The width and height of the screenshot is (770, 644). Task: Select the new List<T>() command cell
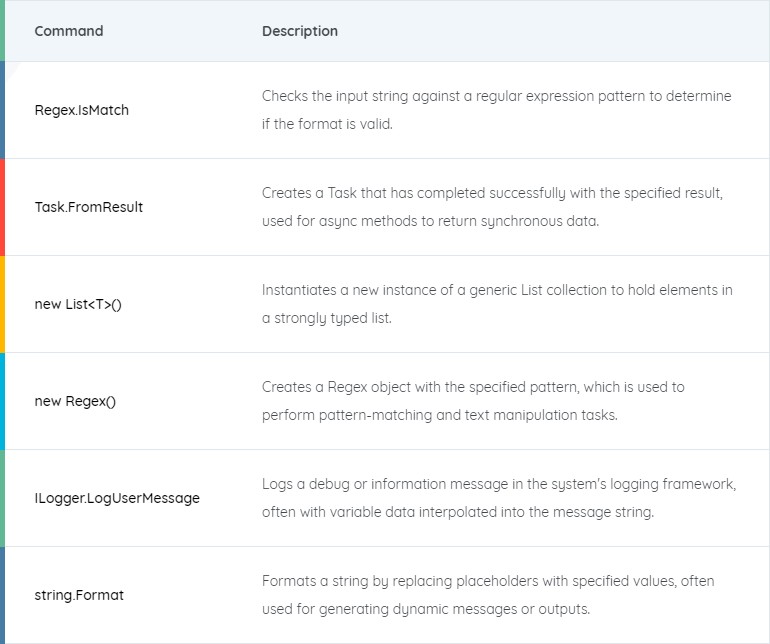click(78, 304)
